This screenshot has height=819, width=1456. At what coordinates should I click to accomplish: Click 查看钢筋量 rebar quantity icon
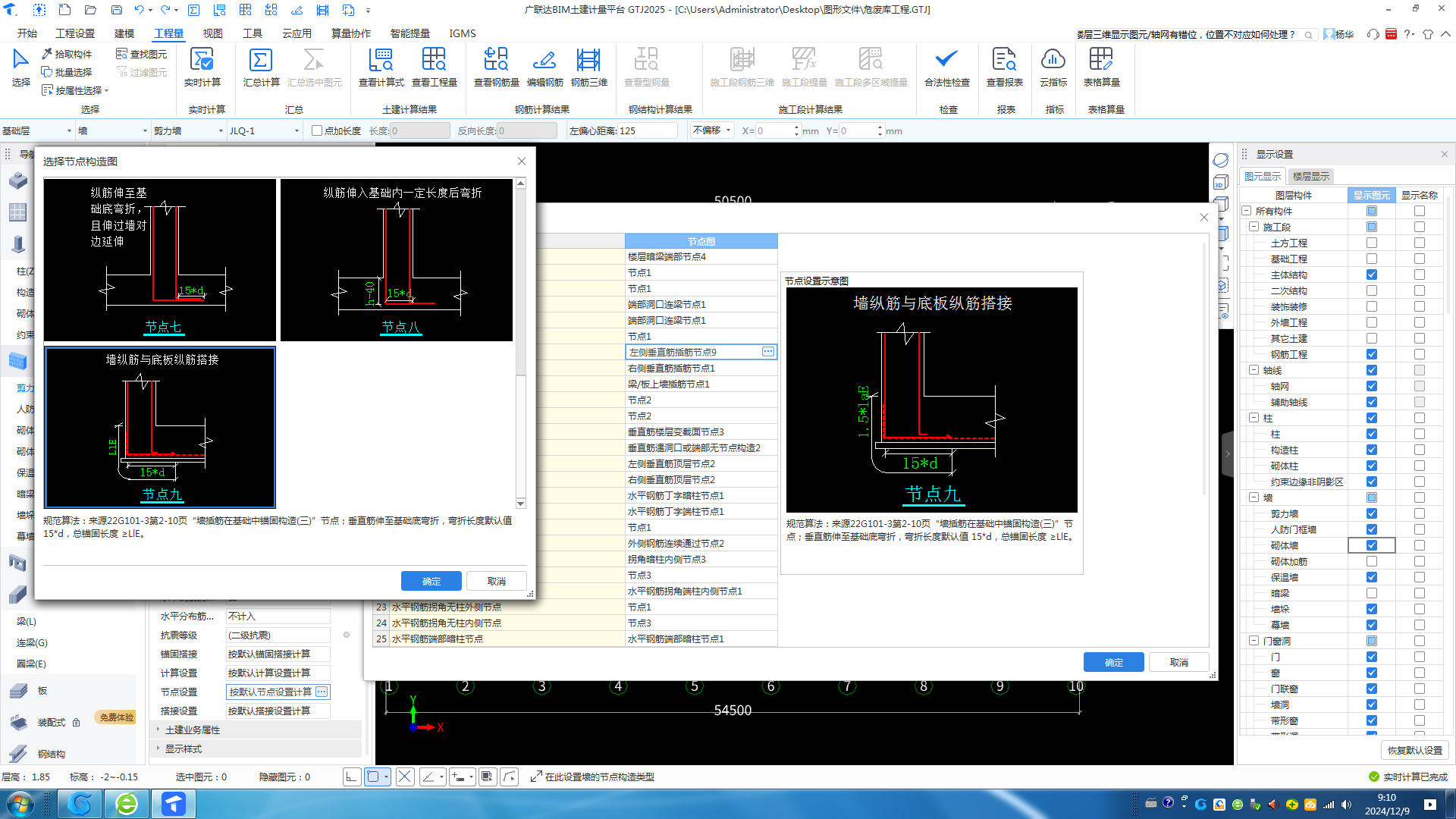click(x=496, y=67)
